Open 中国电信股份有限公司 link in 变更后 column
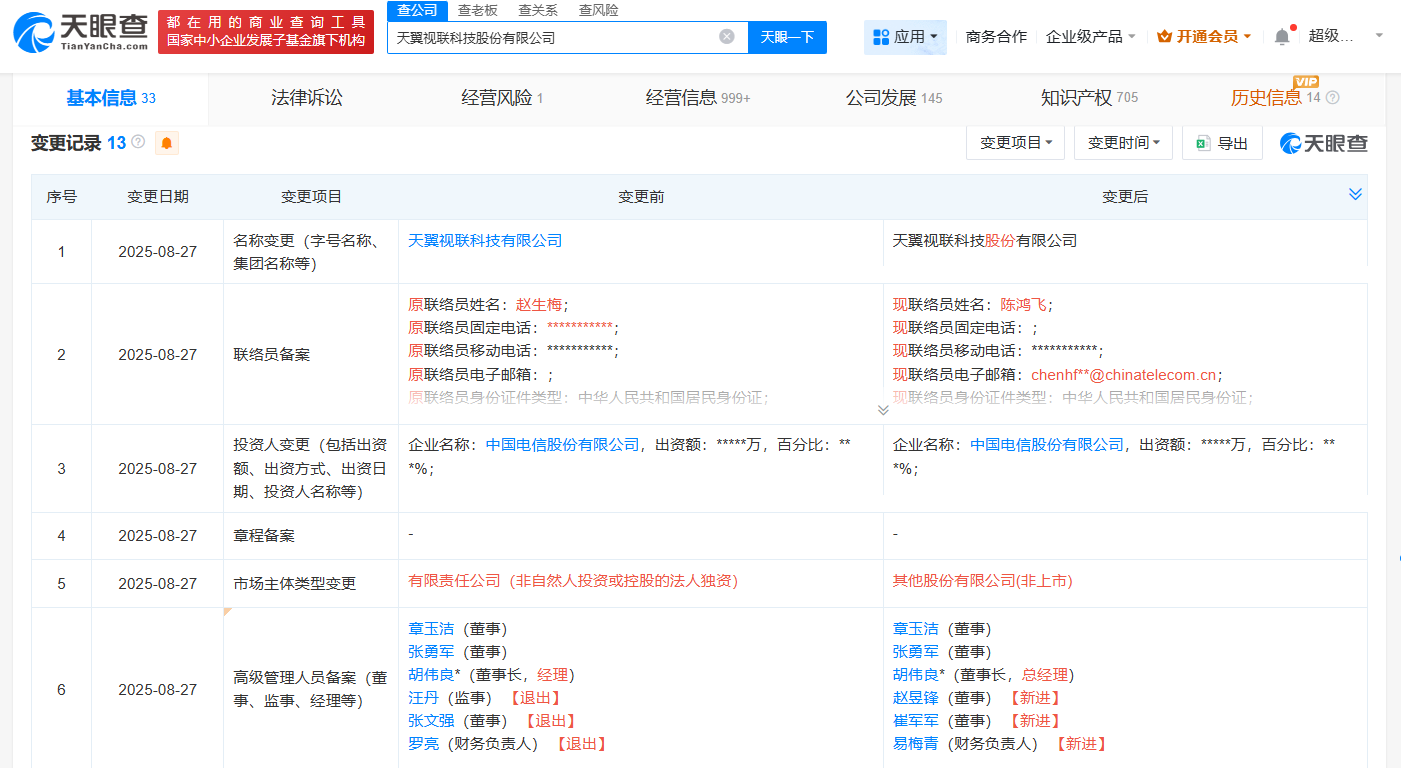This screenshot has height=768, width=1401. point(1047,445)
